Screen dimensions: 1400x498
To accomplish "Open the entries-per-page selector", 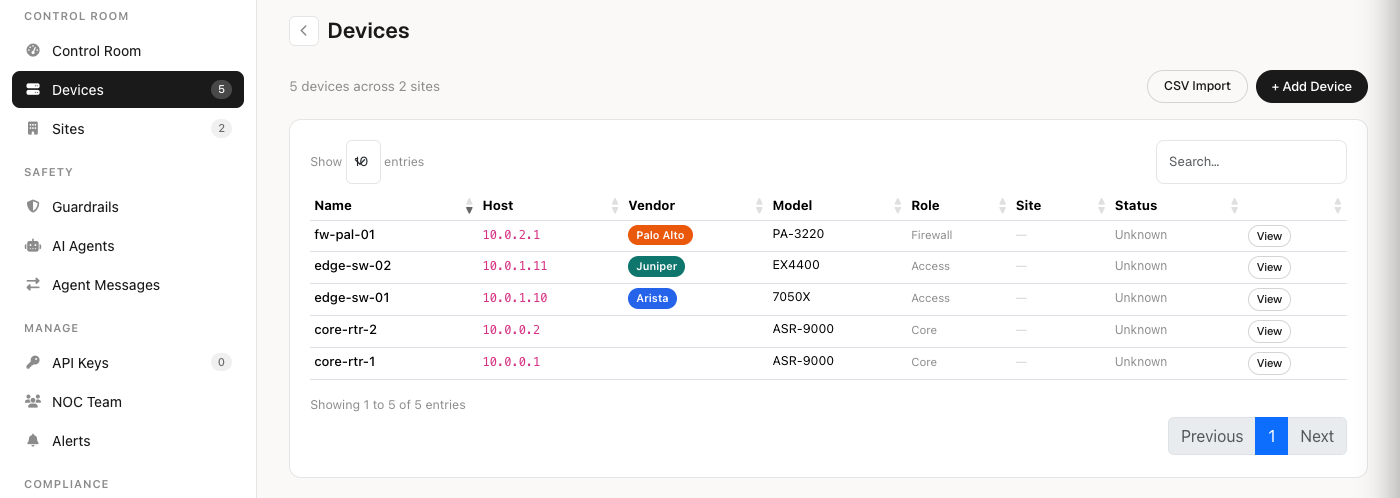I will [363, 162].
